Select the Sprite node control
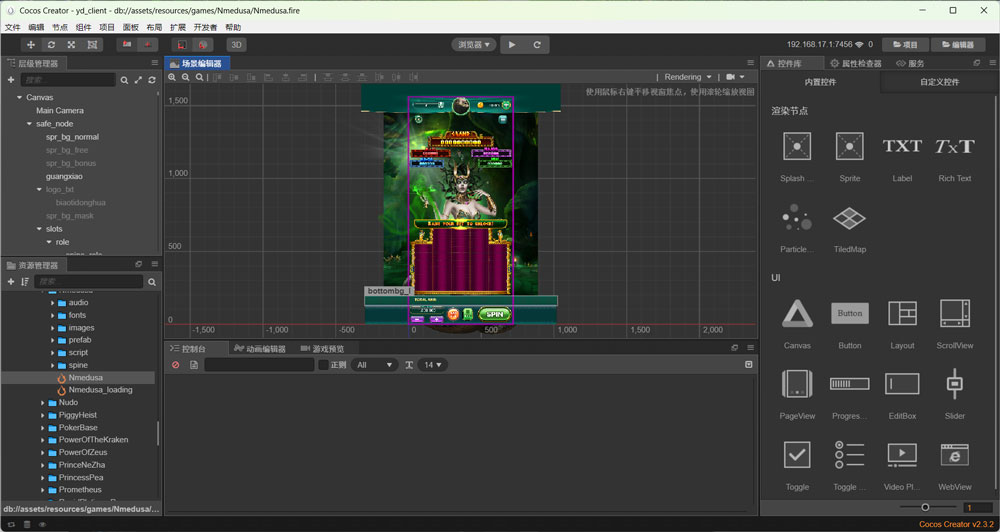Viewport: 1000px width, 532px height. (849, 147)
